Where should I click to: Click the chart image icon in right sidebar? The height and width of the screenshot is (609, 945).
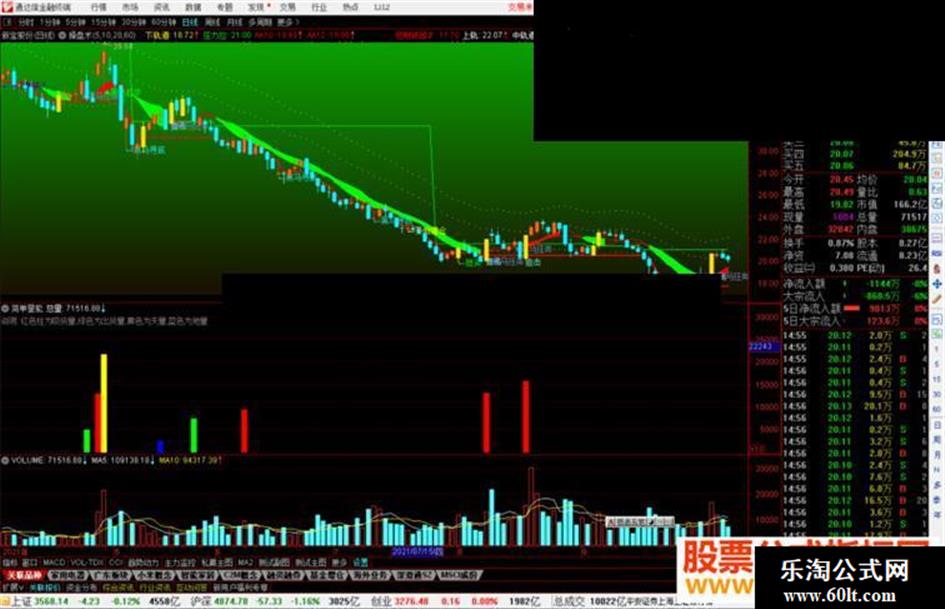[937, 189]
